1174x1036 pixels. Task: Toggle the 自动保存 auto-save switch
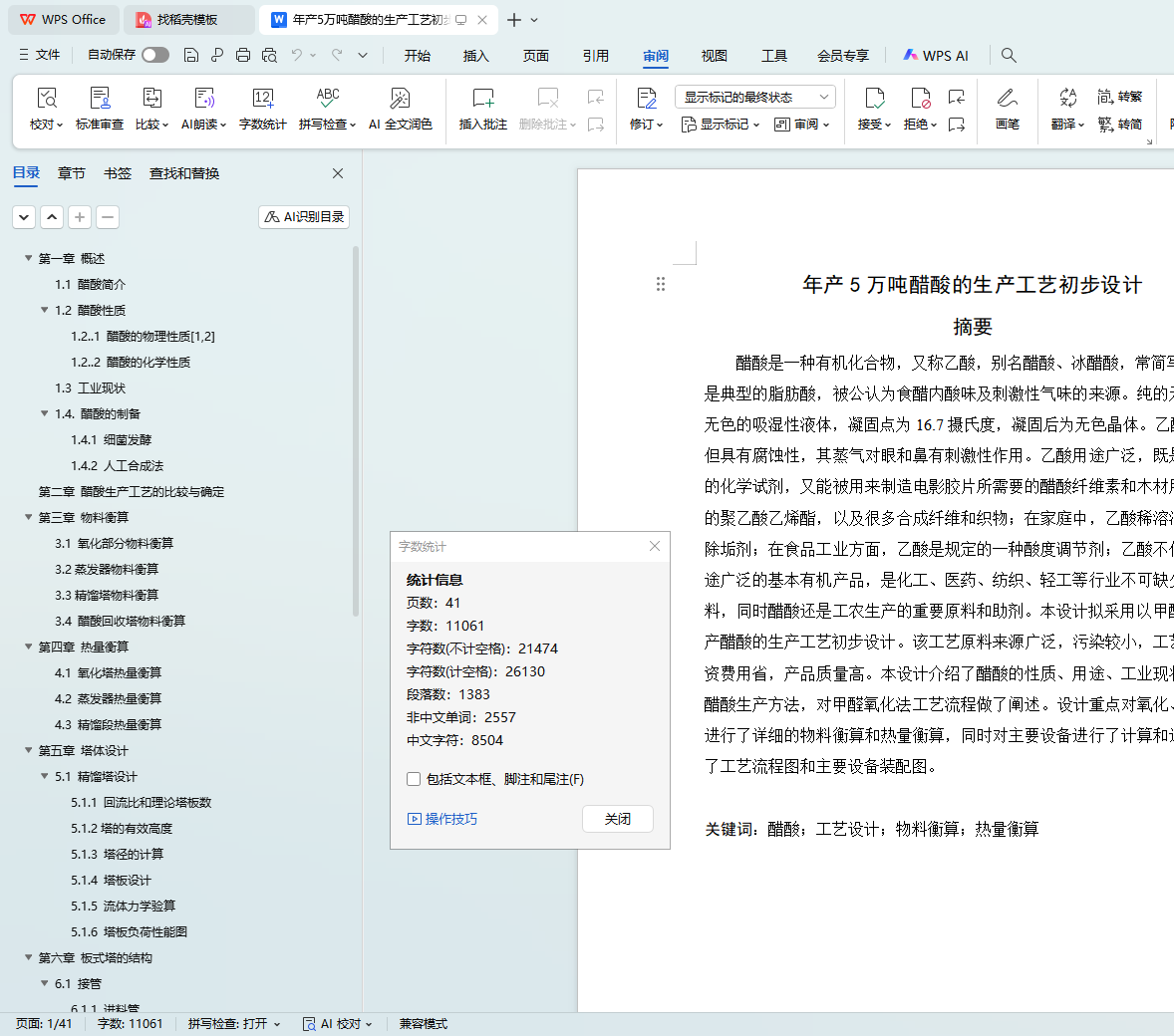pos(154,55)
